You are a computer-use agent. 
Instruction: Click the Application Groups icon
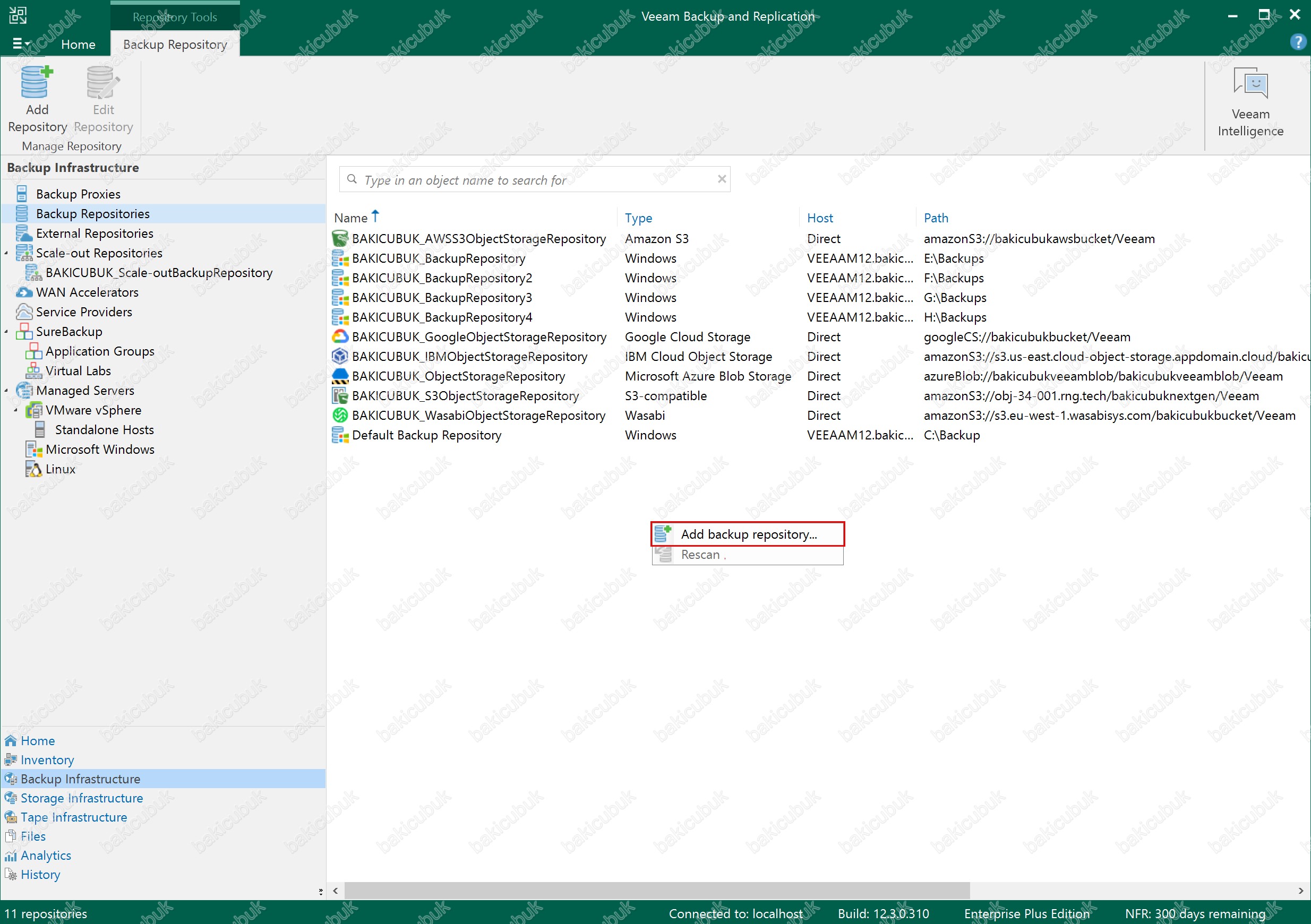pos(33,351)
